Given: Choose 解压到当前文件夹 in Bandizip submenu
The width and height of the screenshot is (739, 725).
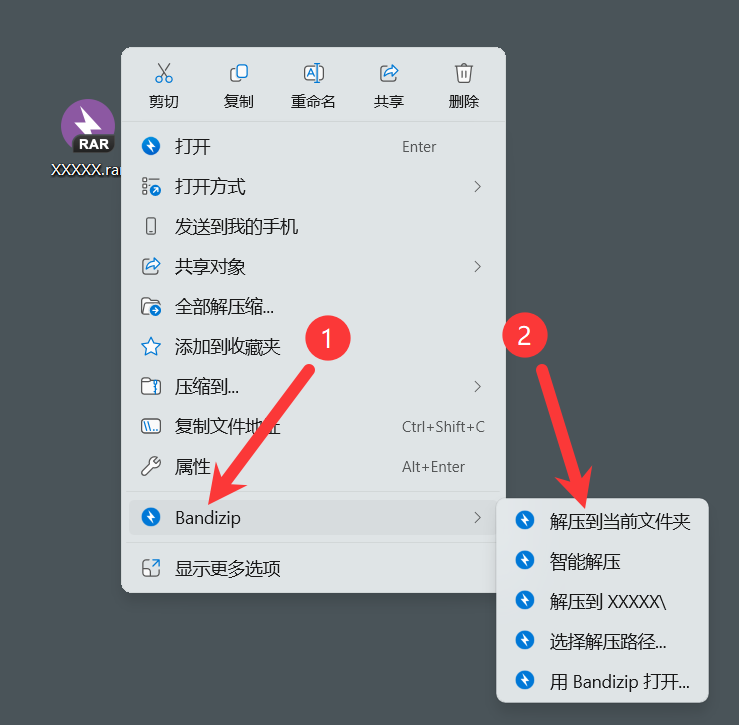Looking at the screenshot, I should point(602,521).
